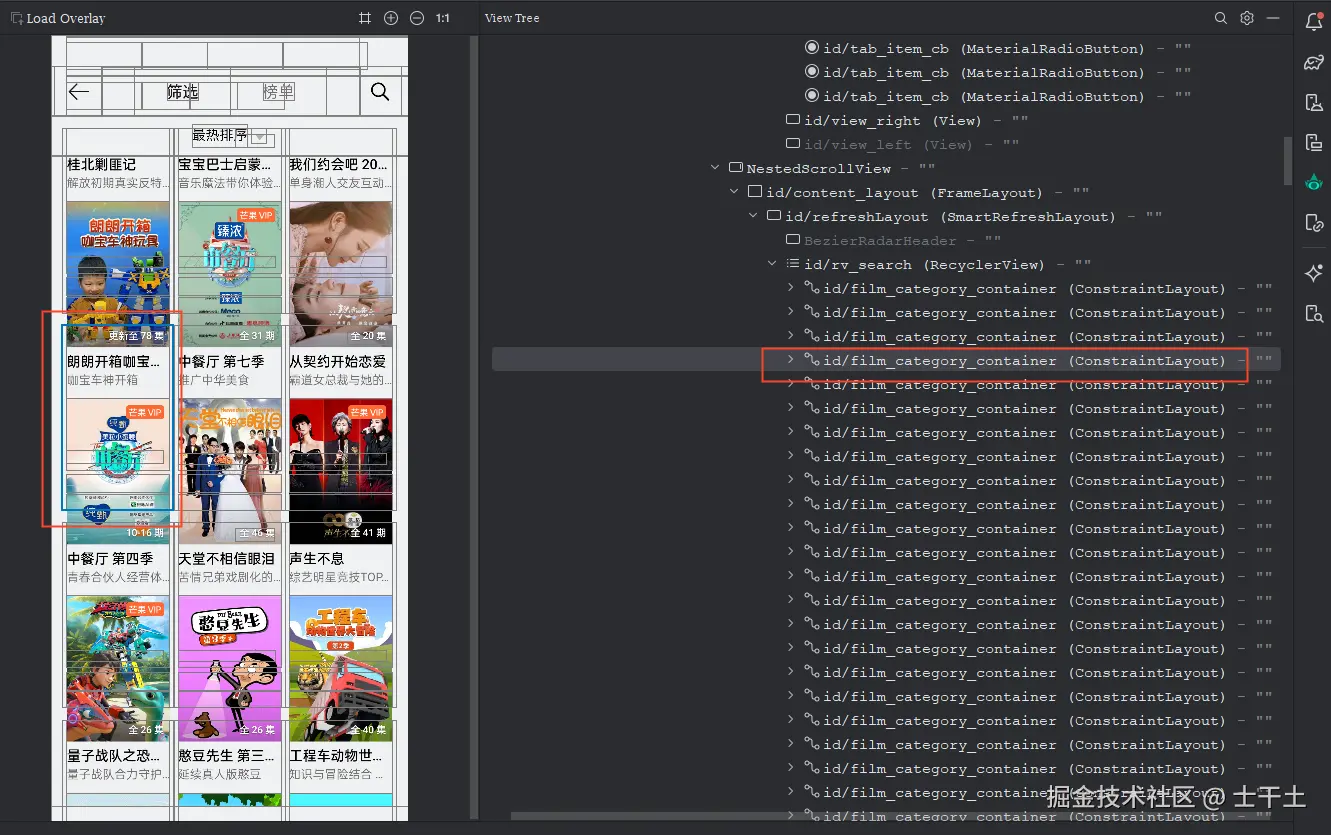Click the 我们约会吧 20… title text

[337, 164]
